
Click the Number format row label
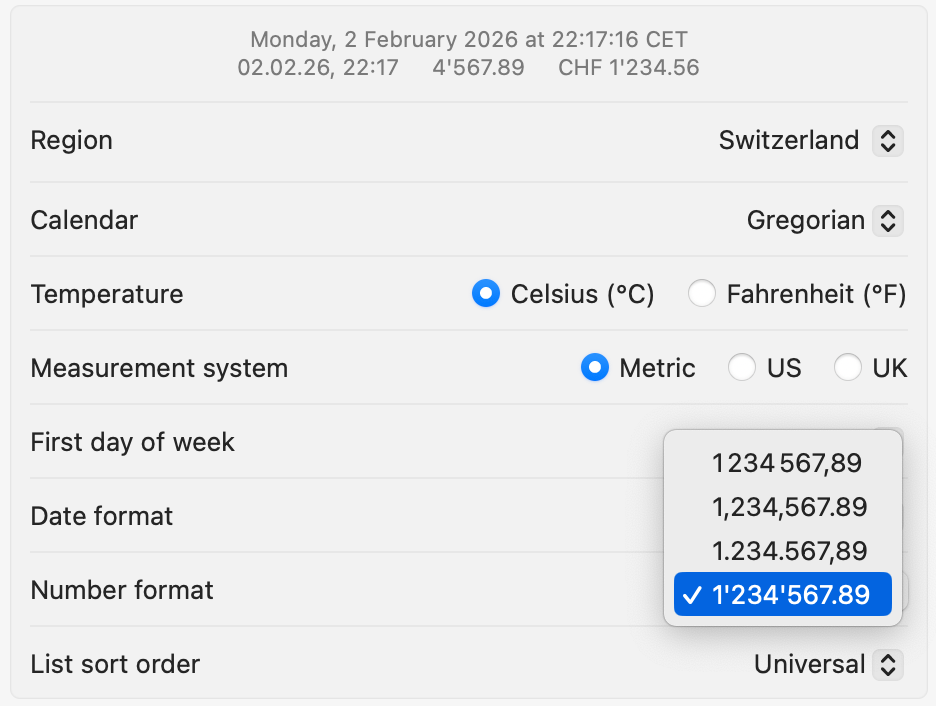(x=122, y=590)
